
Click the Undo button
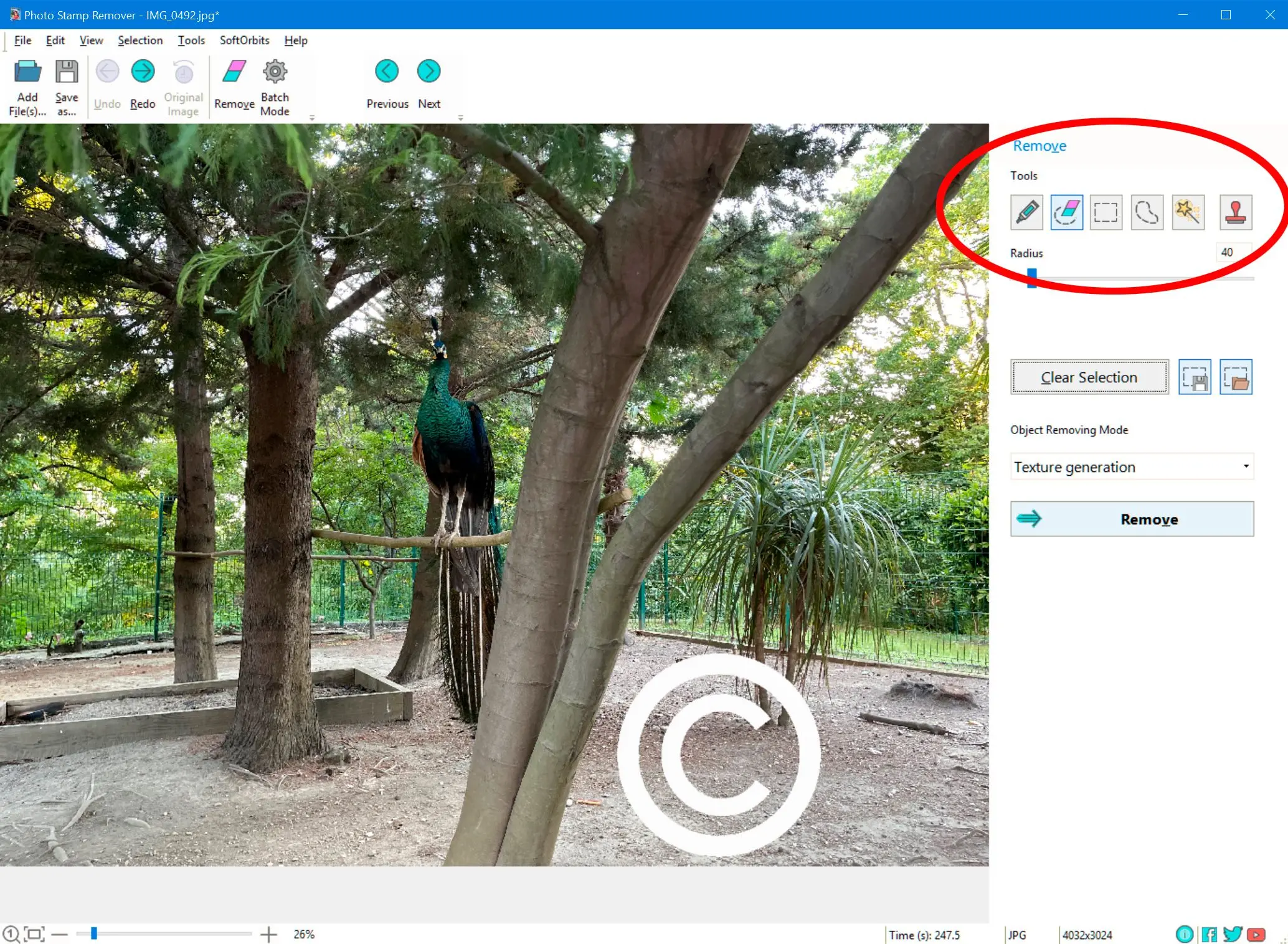tap(107, 85)
